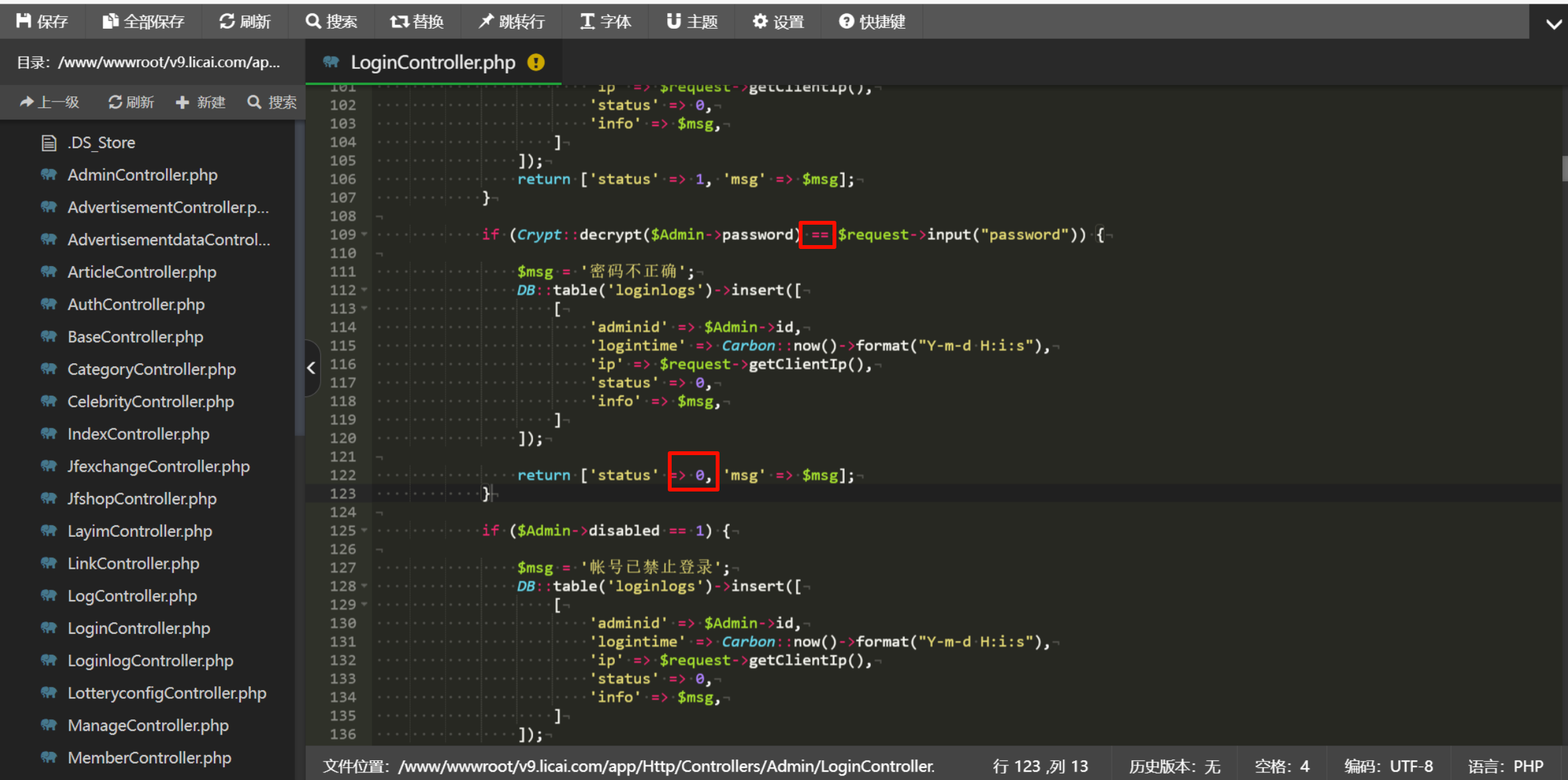Open LogController.php

(132, 596)
